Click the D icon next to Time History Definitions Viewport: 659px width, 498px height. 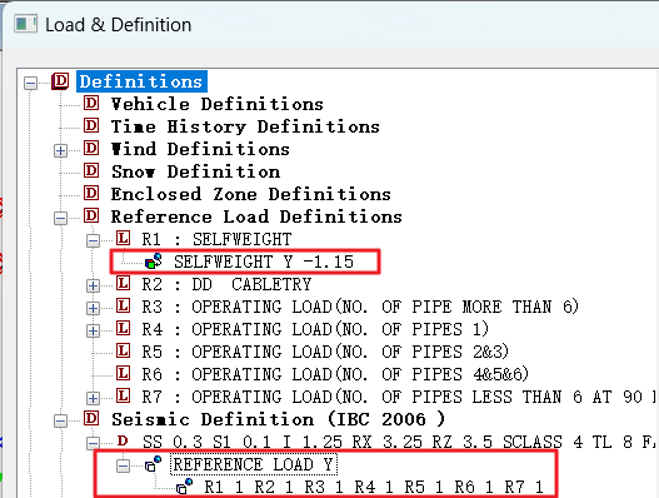(91, 126)
